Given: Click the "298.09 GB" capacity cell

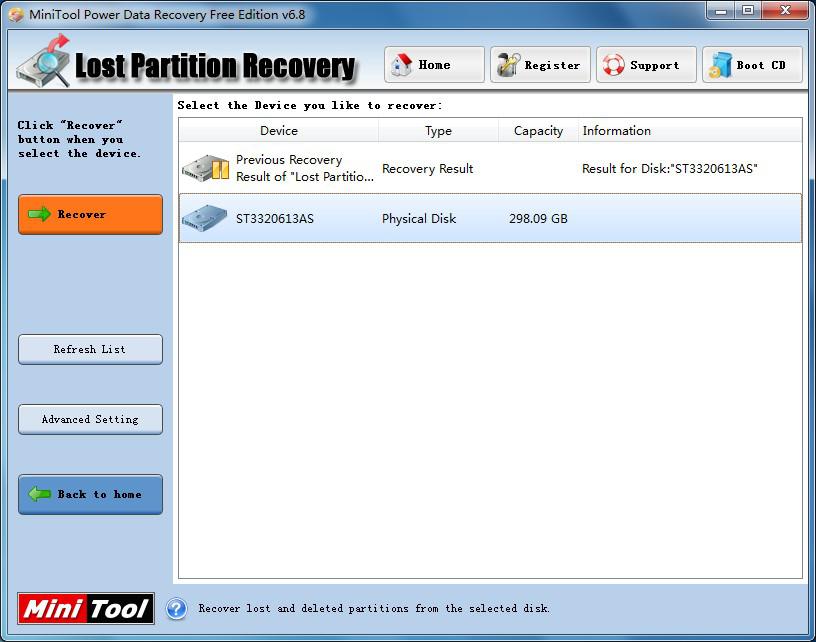Looking at the screenshot, I should point(538,219).
